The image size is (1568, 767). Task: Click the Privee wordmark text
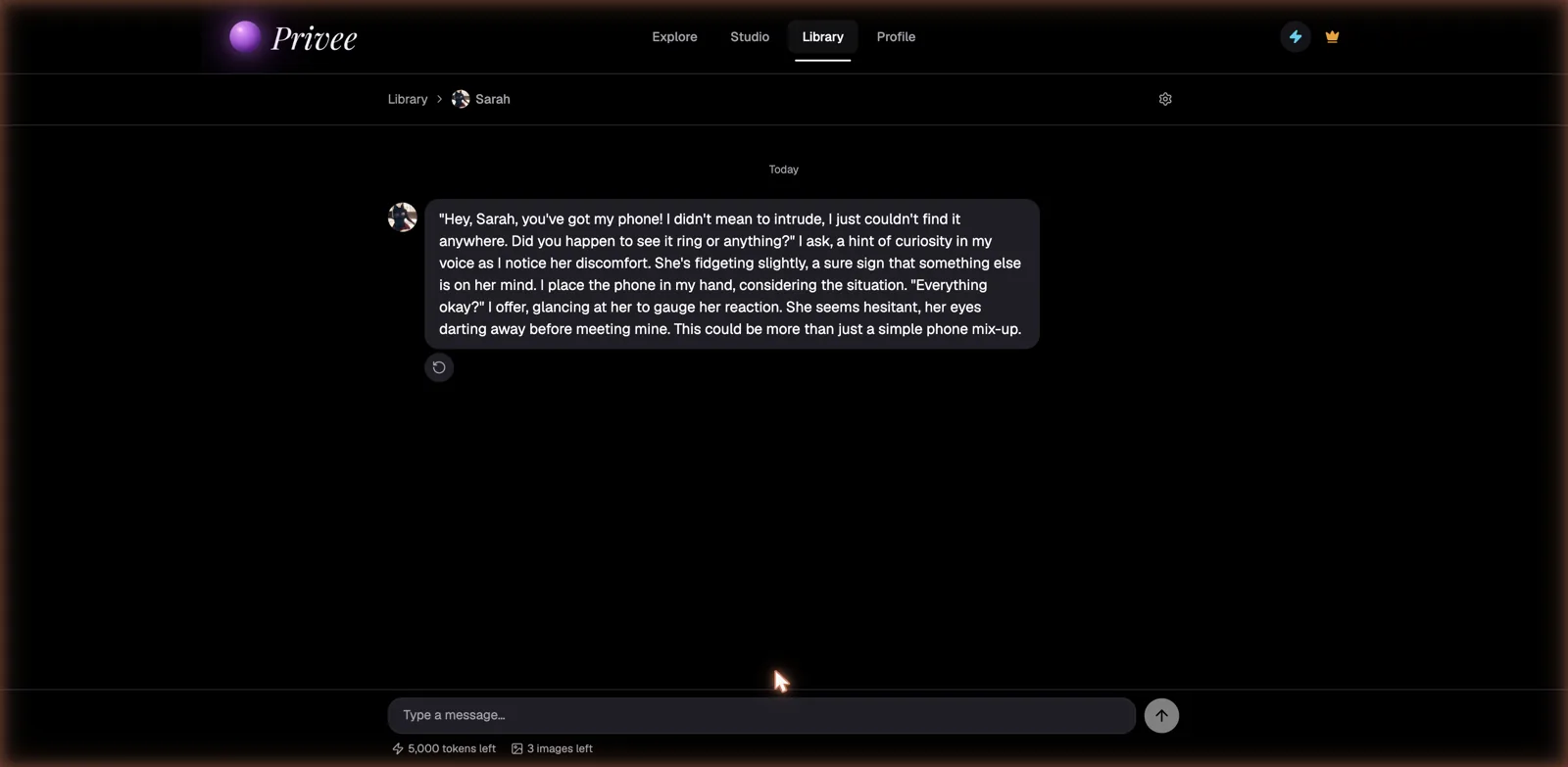pos(314,38)
